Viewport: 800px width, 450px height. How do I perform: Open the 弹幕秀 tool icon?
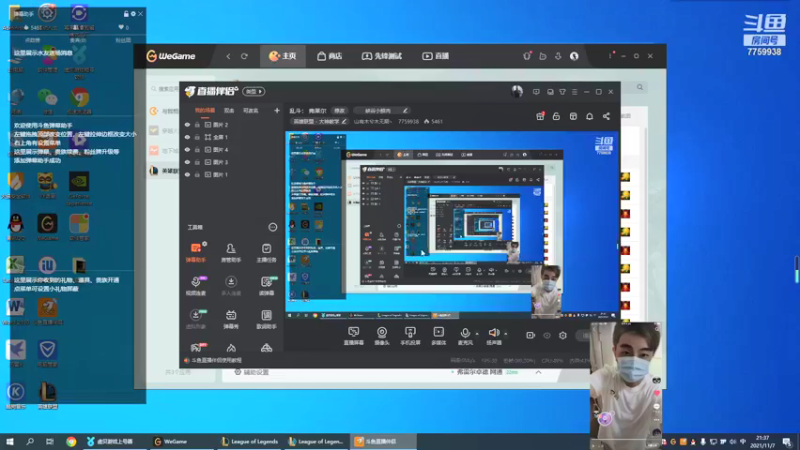tap(231, 319)
